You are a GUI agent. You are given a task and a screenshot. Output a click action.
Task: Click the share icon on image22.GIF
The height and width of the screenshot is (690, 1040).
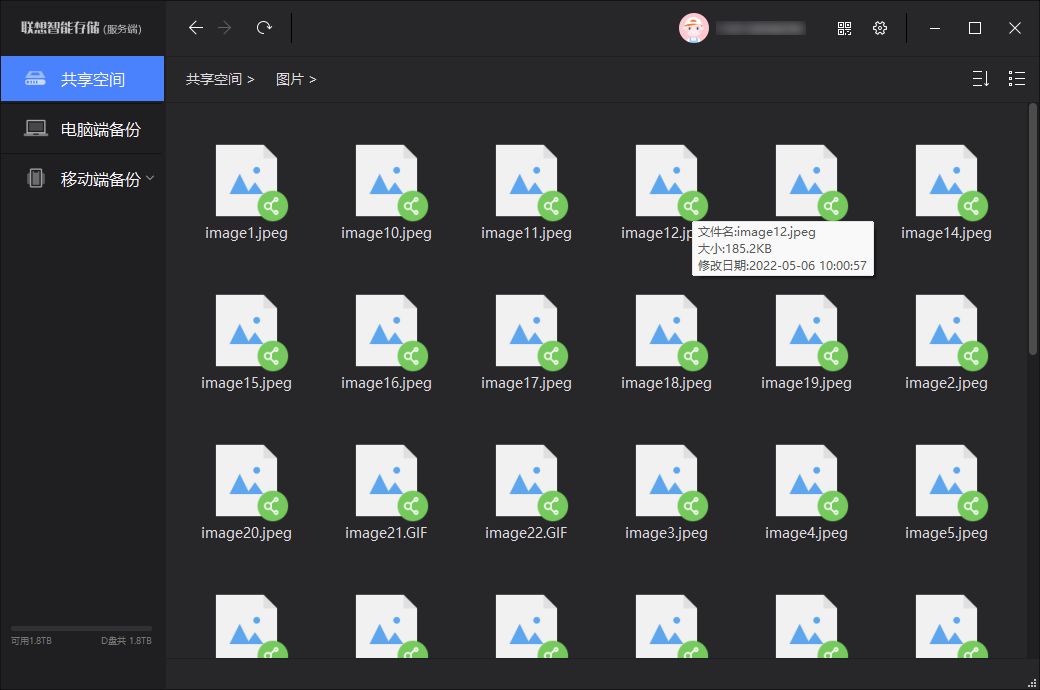pyautogui.click(x=553, y=506)
